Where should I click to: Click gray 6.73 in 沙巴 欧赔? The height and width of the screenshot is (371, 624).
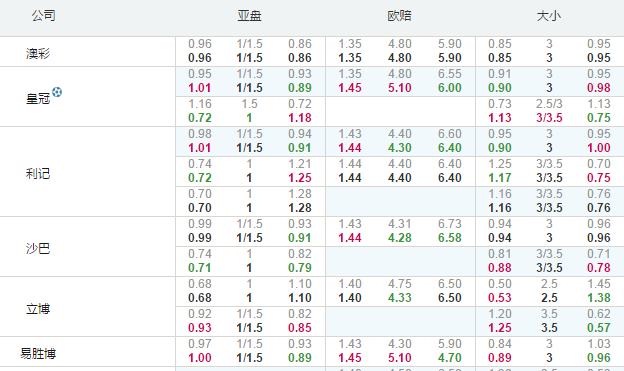point(450,224)
